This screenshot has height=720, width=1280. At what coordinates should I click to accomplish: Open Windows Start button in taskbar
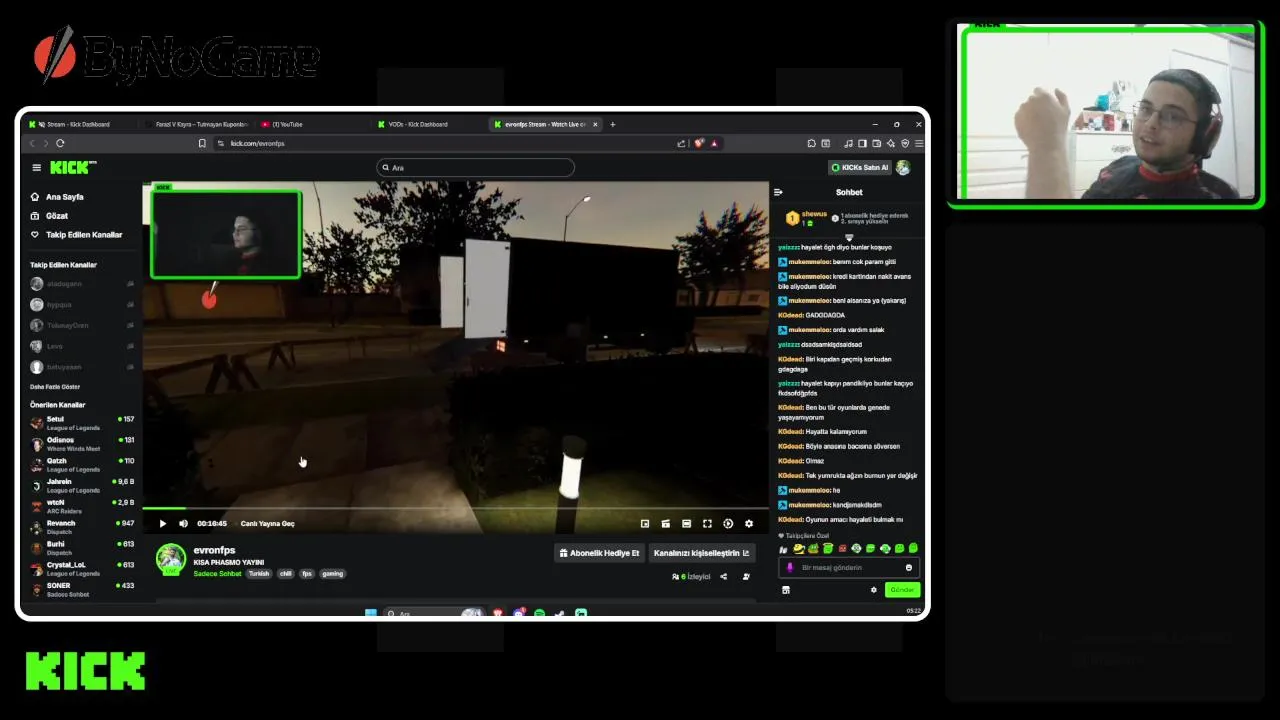tap(371, 613)
